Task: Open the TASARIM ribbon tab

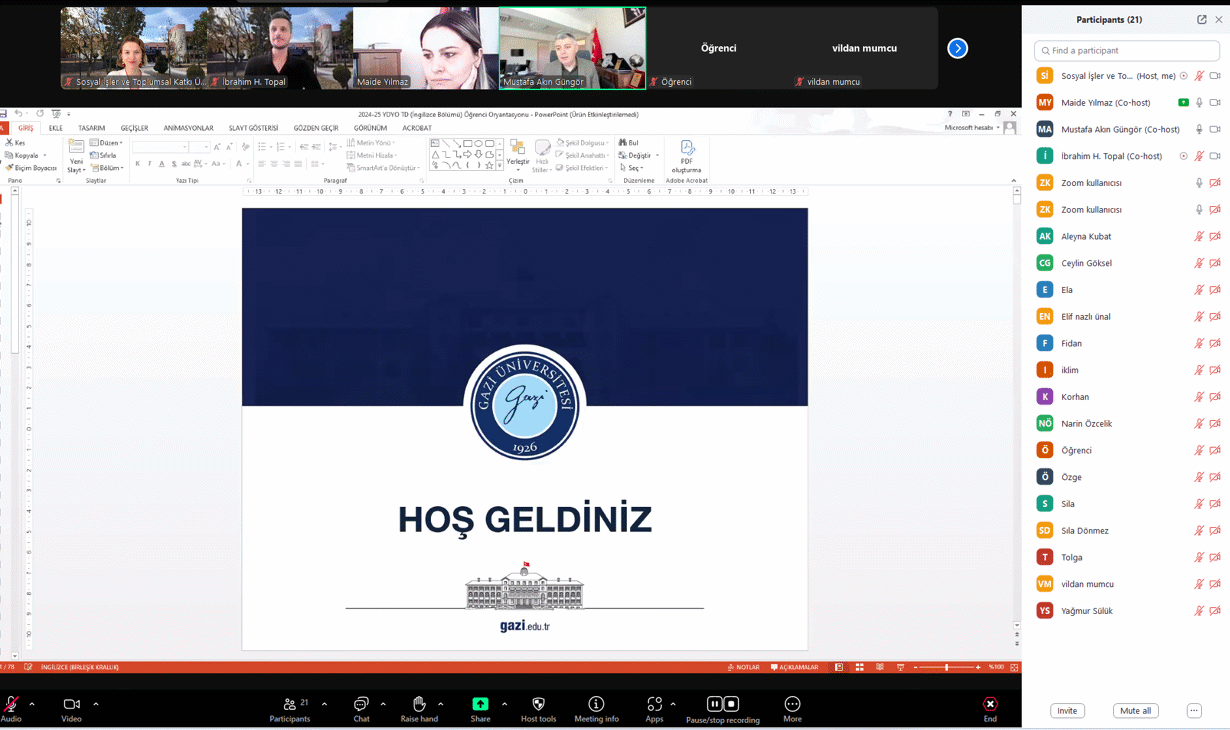Action: 92,128
